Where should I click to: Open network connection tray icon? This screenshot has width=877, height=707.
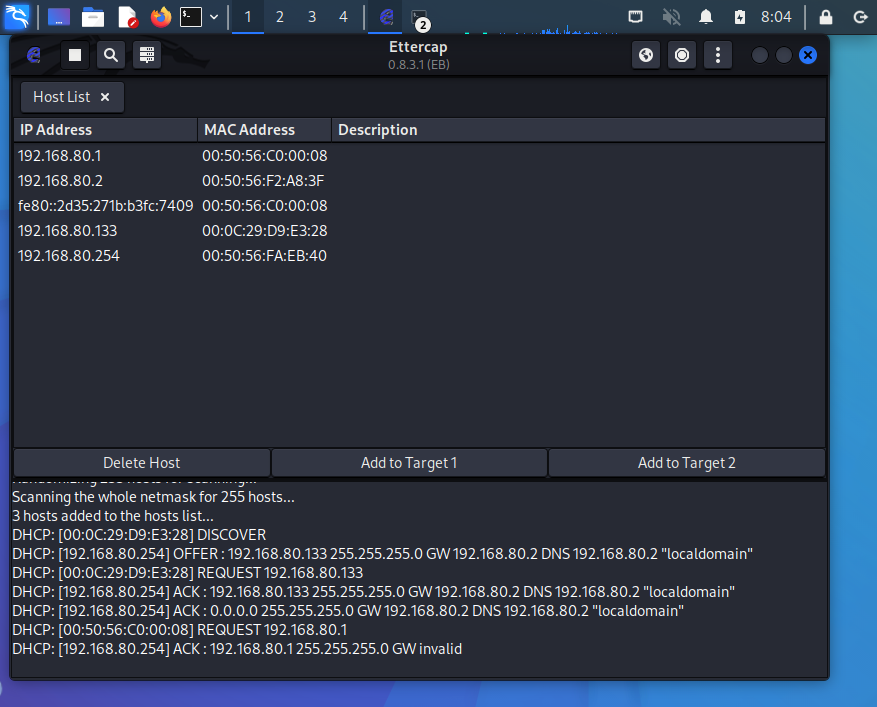(635, 17)
